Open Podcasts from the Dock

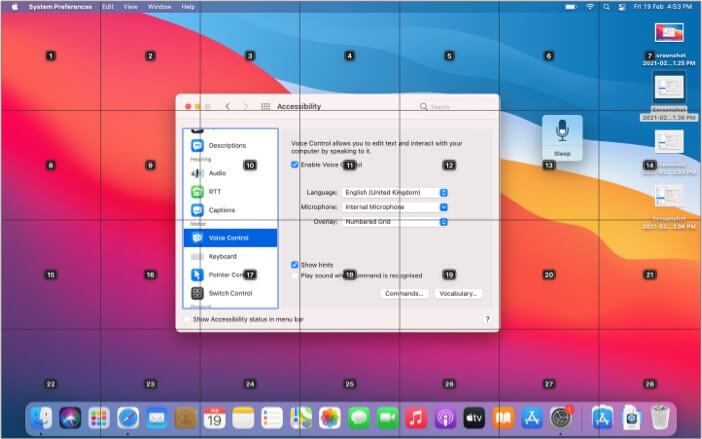point(445,418)
